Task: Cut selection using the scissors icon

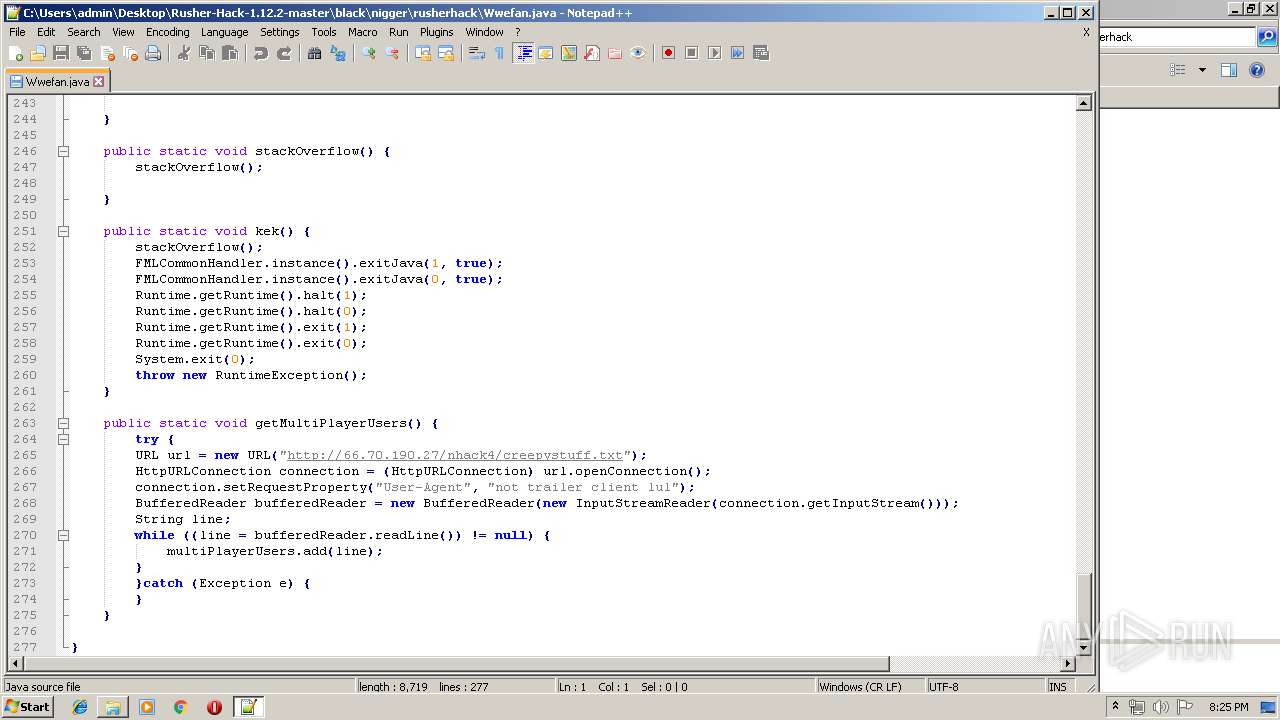Action: tap(183, 53)
